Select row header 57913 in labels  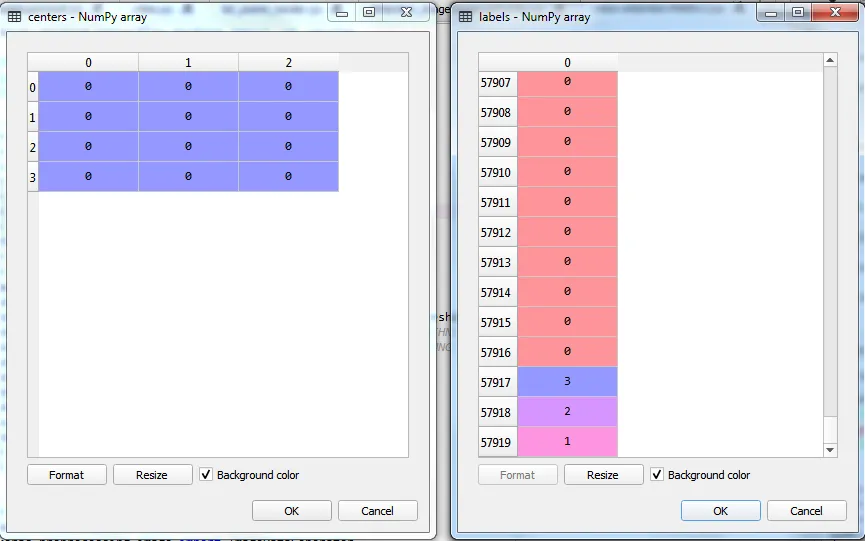[x=498, y=262]
